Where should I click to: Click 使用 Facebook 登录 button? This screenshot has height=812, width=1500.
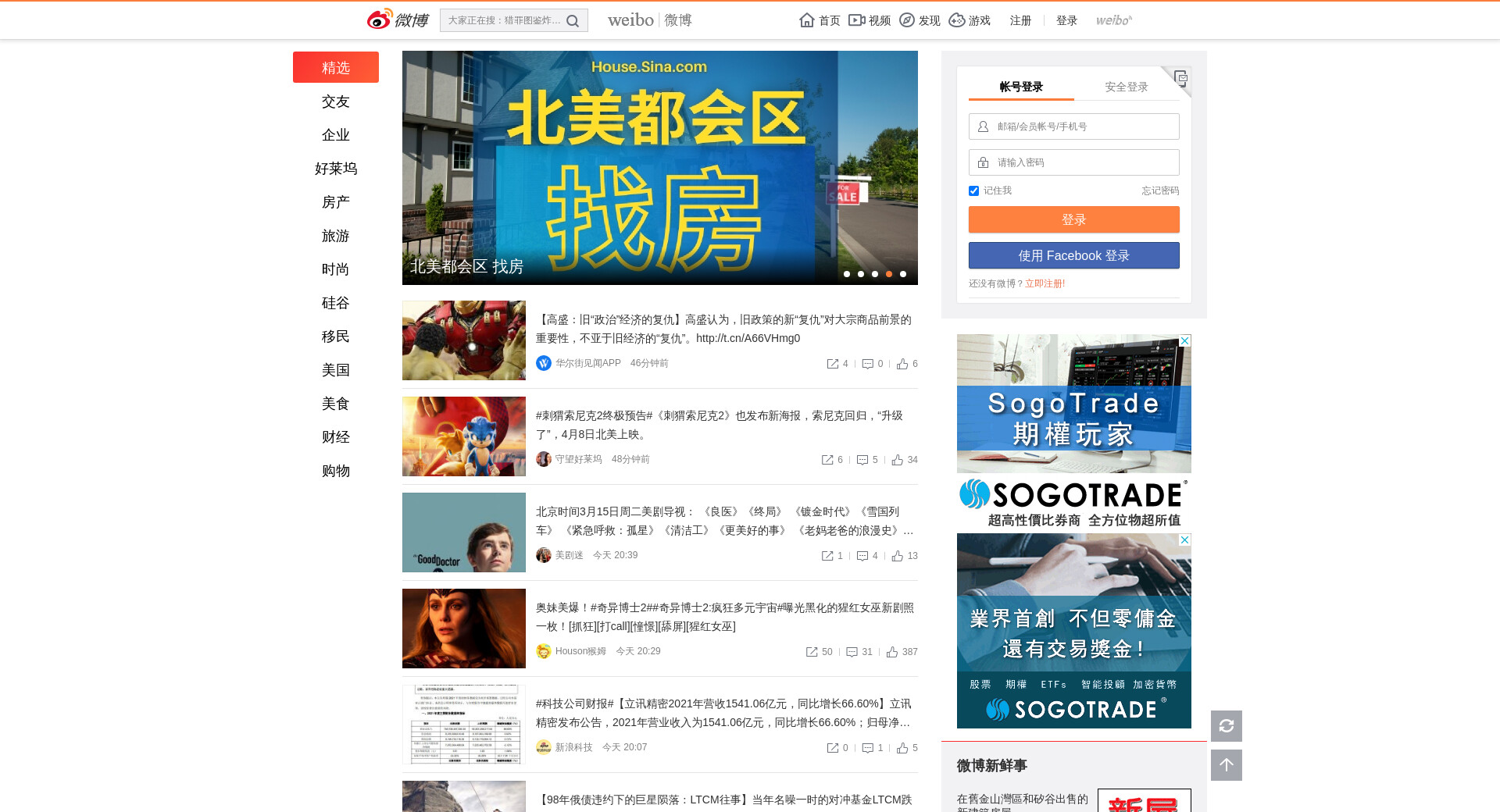tap(1073, 255)
